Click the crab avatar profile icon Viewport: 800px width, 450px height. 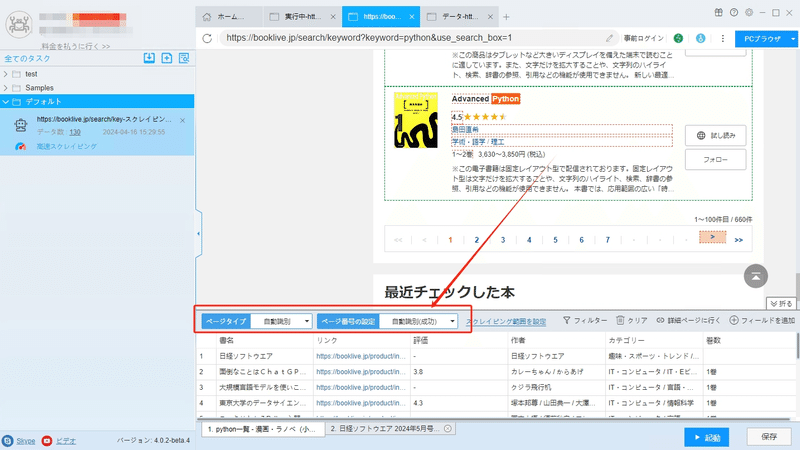(x=19, y=24)
